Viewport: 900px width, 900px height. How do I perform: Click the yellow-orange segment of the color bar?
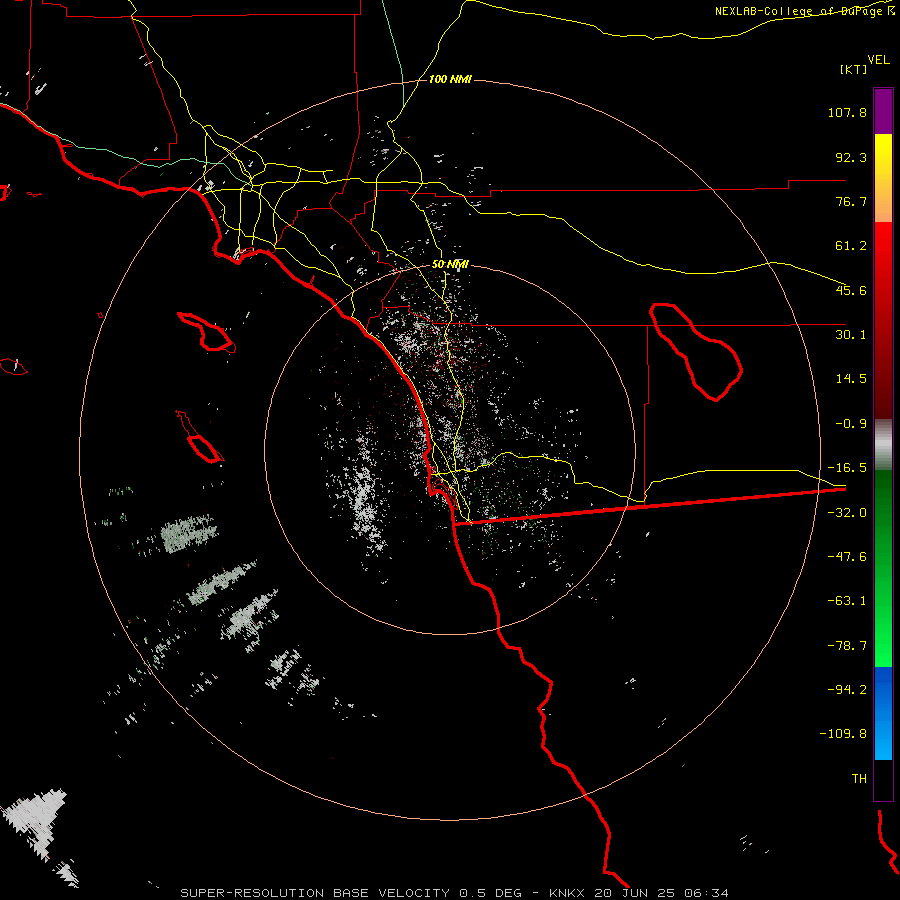883,178
